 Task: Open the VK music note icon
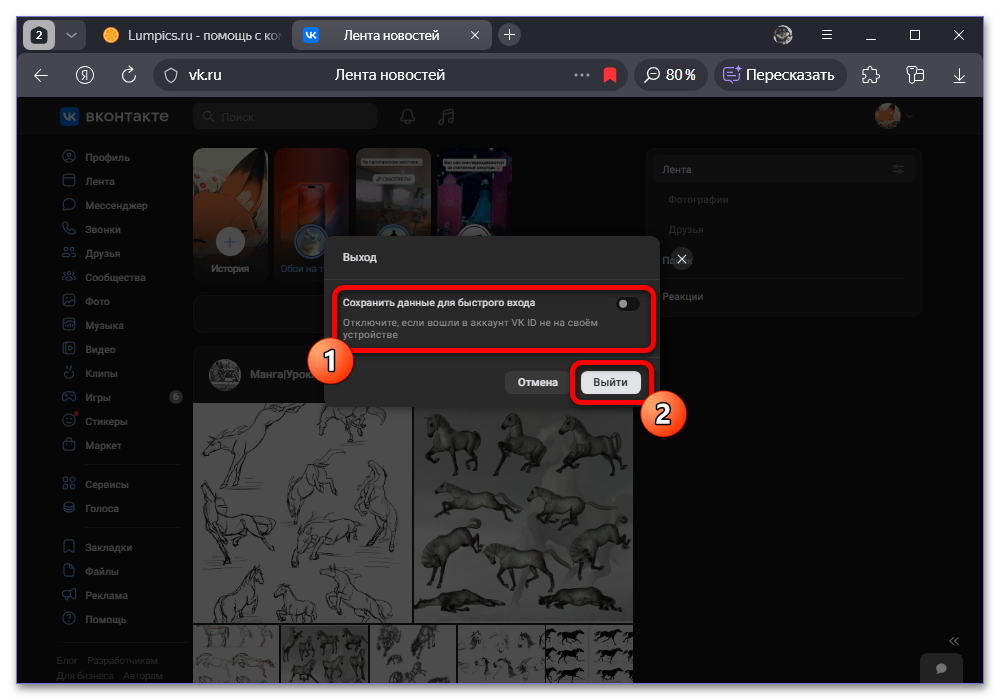click(446, 117)
